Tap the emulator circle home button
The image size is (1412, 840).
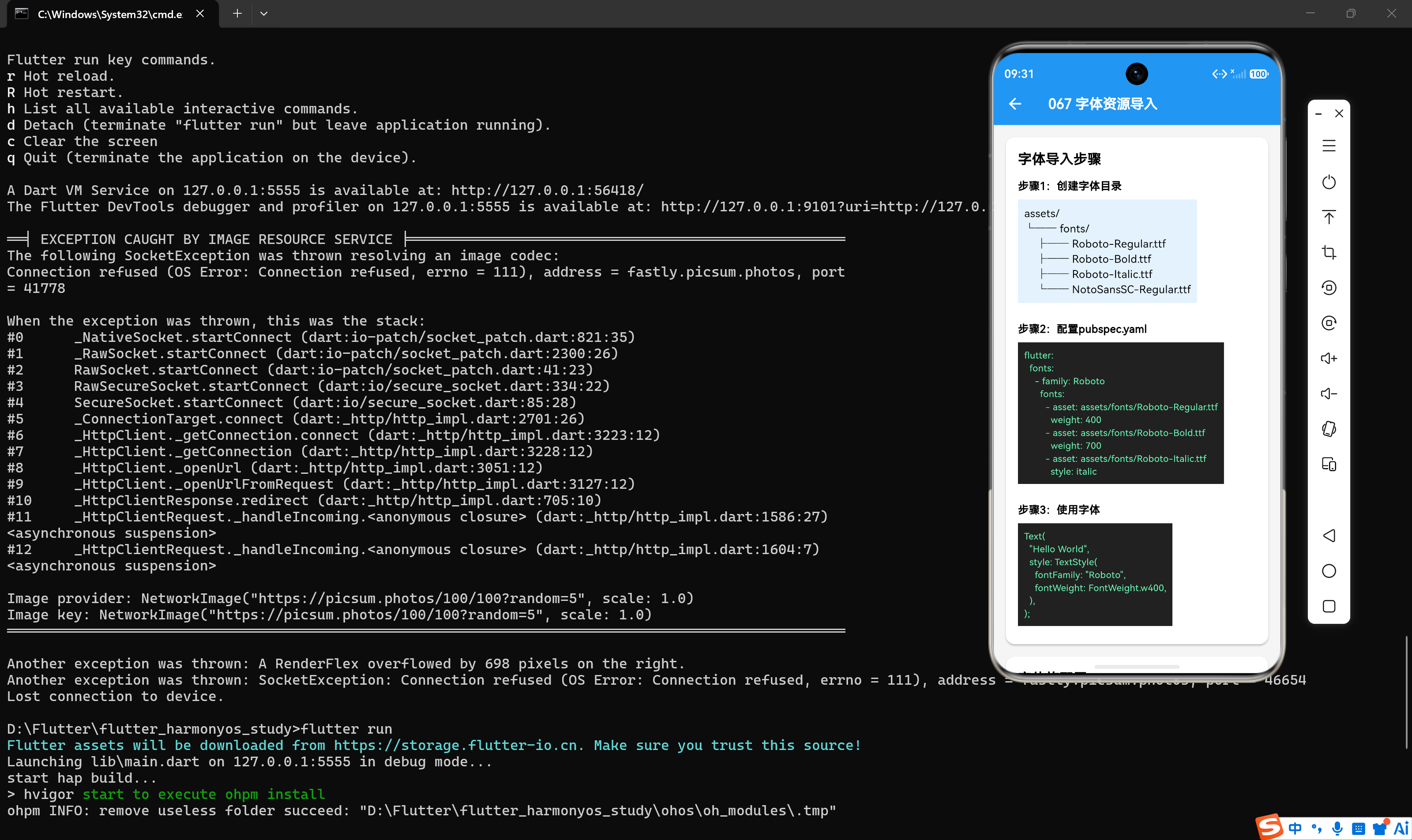[1329, 570]
